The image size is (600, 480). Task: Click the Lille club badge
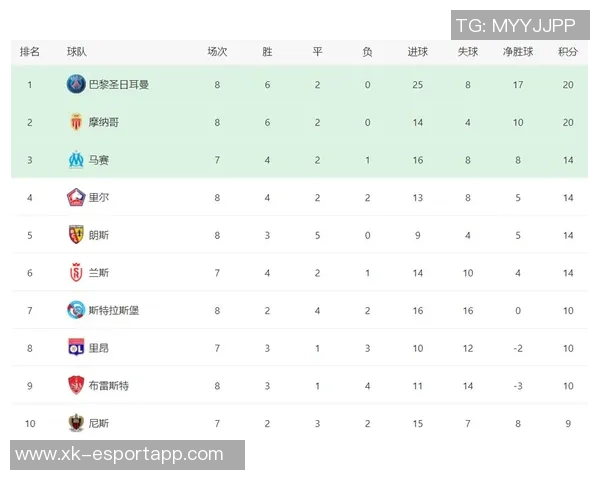click(77, 197)
